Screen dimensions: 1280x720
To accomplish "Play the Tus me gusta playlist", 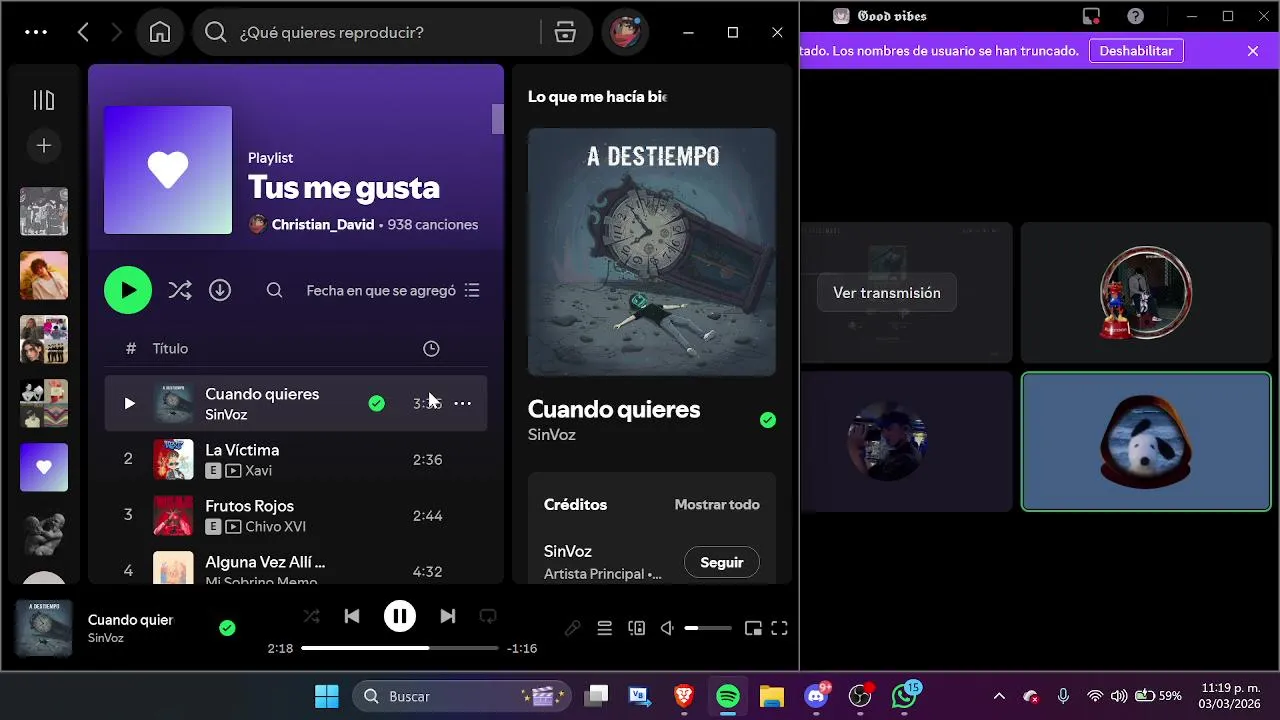I will (x=128, y=290).
